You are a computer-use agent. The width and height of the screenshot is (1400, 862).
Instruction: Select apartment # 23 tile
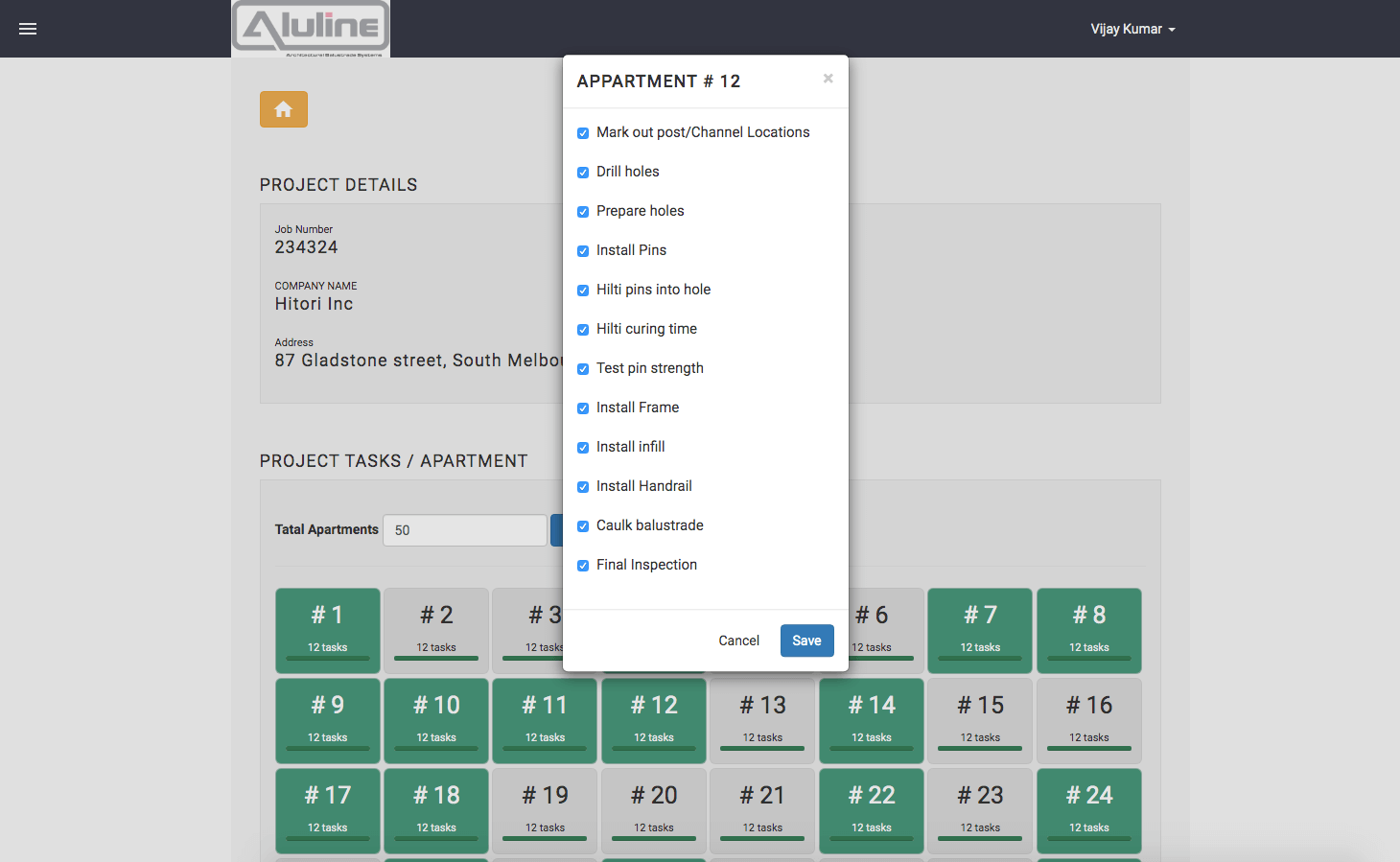pos(980,810)
